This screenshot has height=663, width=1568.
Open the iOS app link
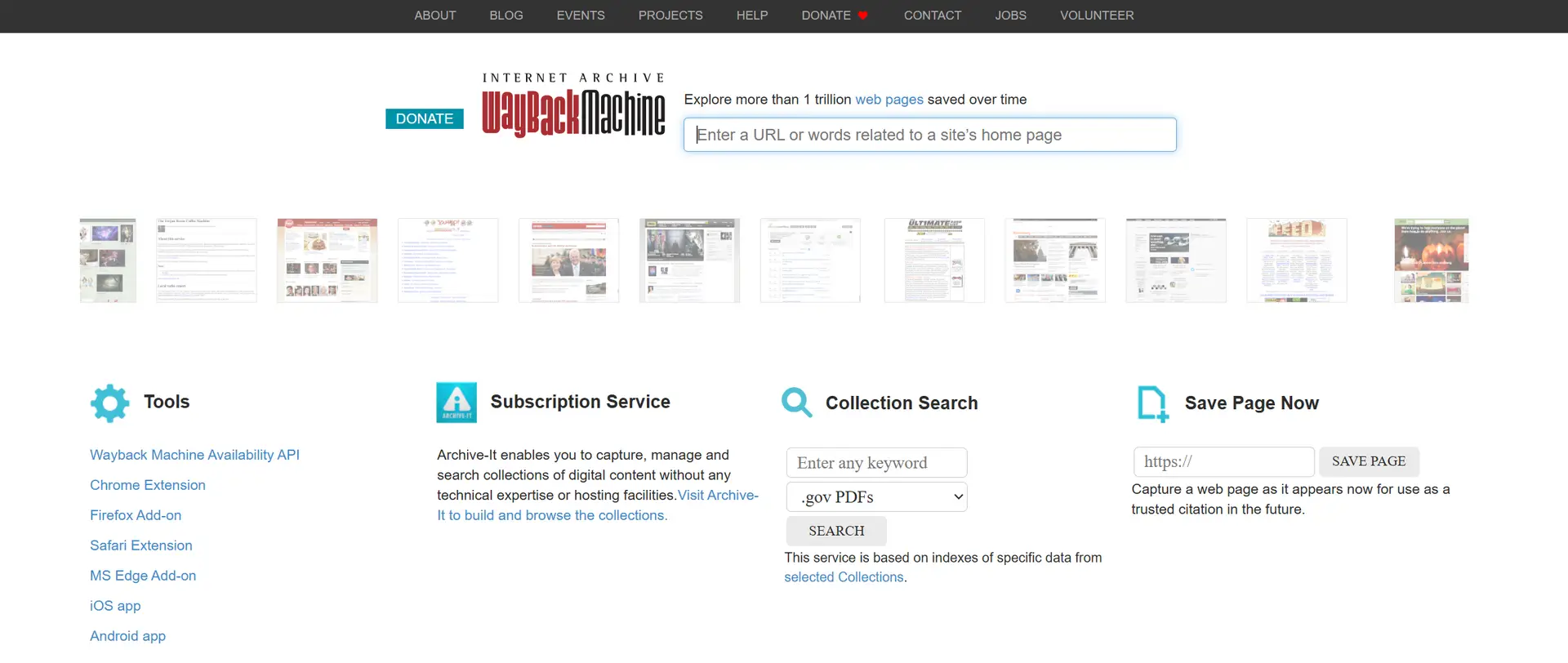(115, 606)
